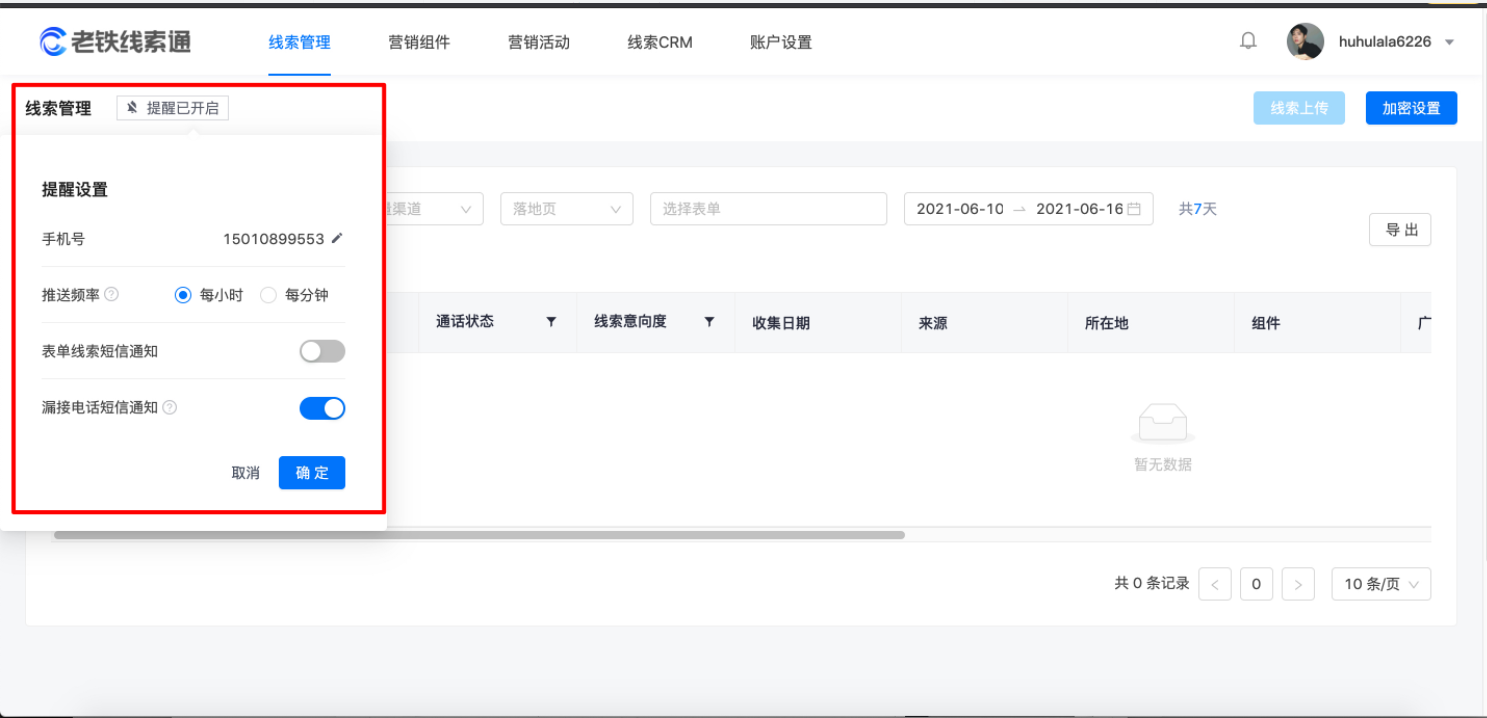
Task: Click the 确定 confirm button
Action: (311, 473)
